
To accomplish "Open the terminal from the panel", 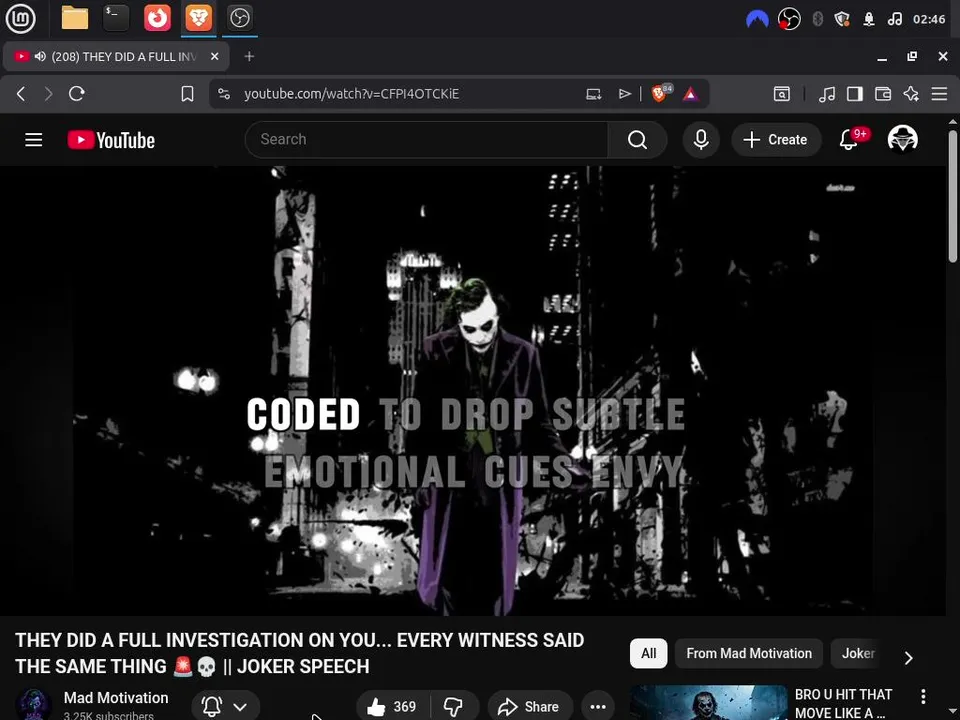I will (x=116, y=18).
